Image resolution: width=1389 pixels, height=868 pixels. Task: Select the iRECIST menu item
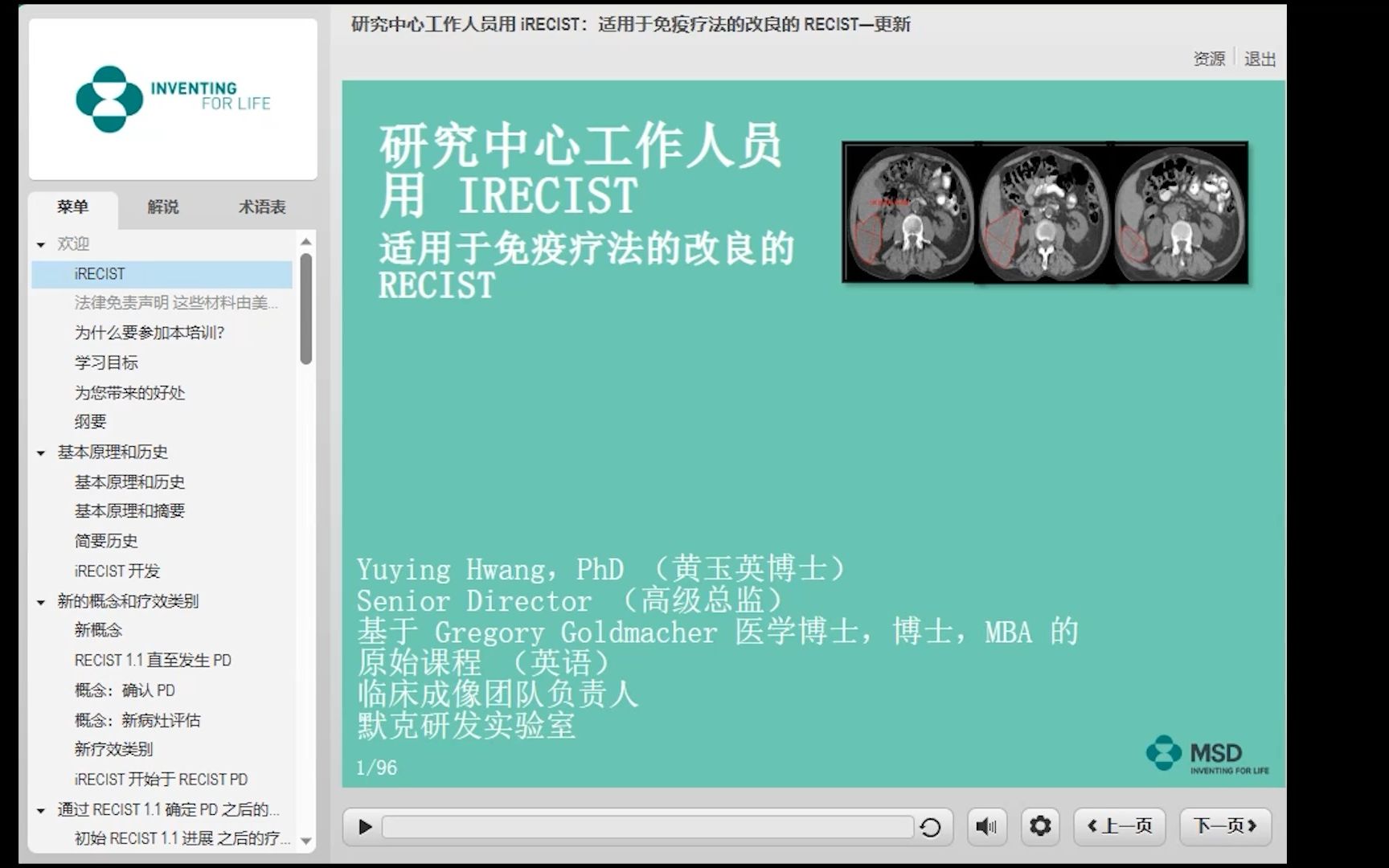tap(162, 274)
